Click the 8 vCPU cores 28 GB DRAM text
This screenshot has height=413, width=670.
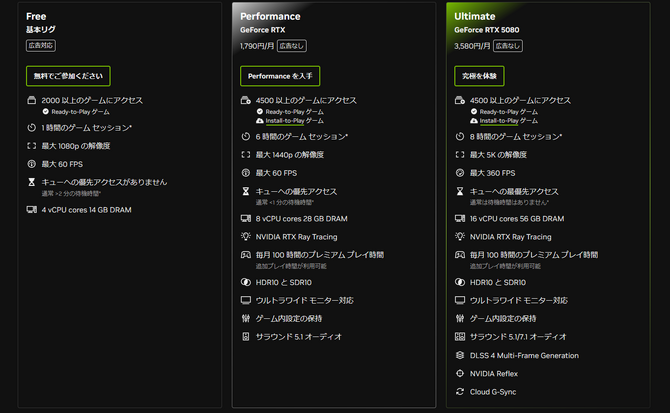tap(301, 219)
